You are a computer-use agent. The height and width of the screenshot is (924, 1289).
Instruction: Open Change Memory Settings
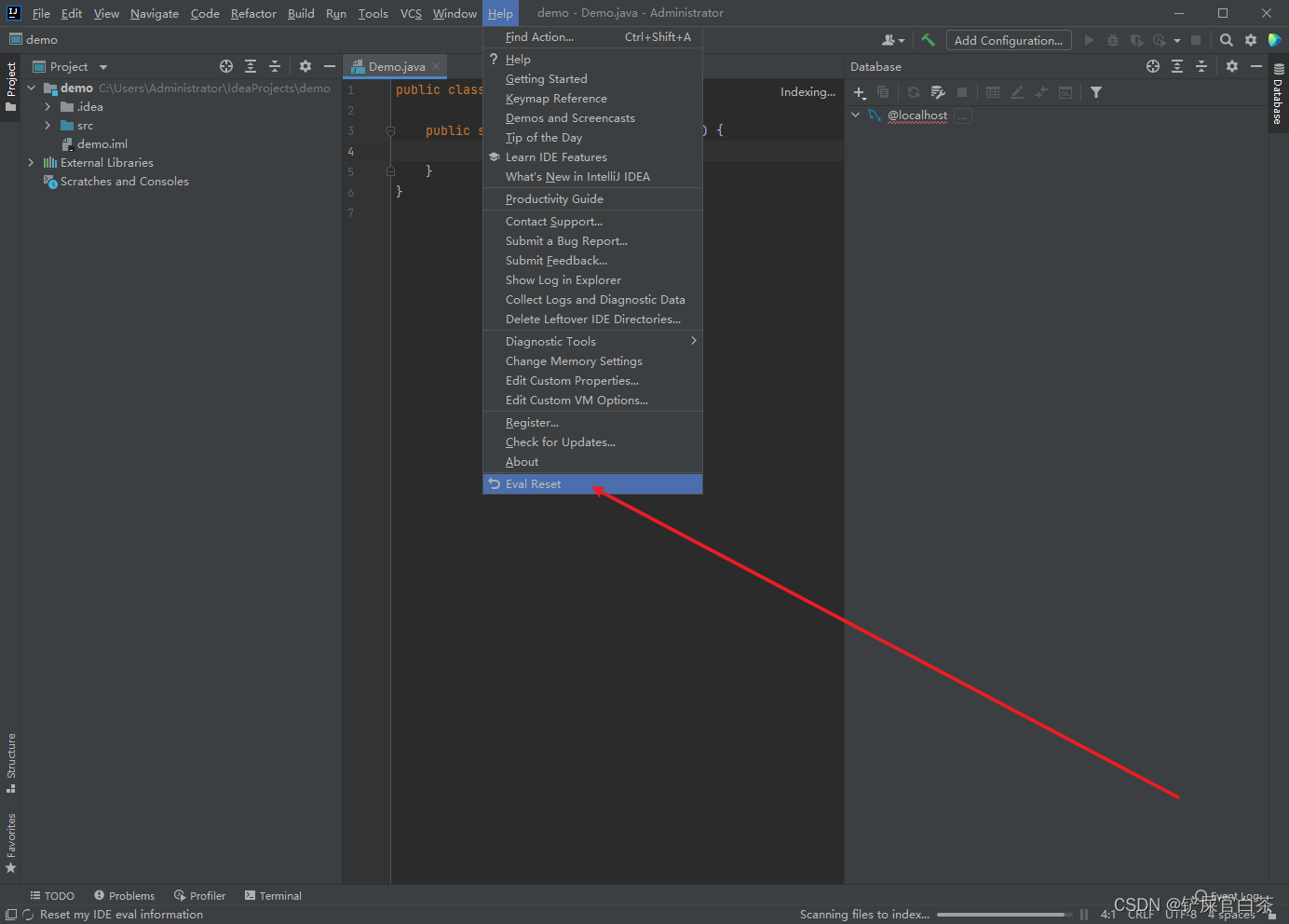point(592,361)
